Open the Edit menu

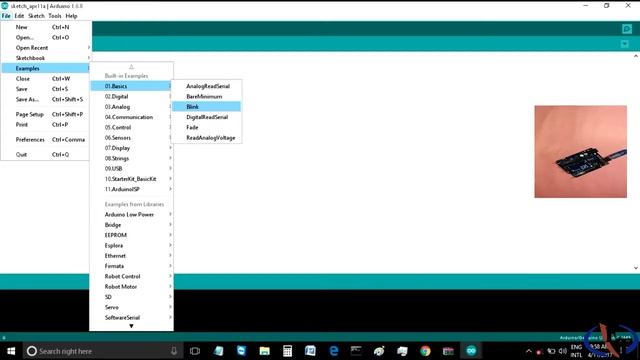coord(19,16)
